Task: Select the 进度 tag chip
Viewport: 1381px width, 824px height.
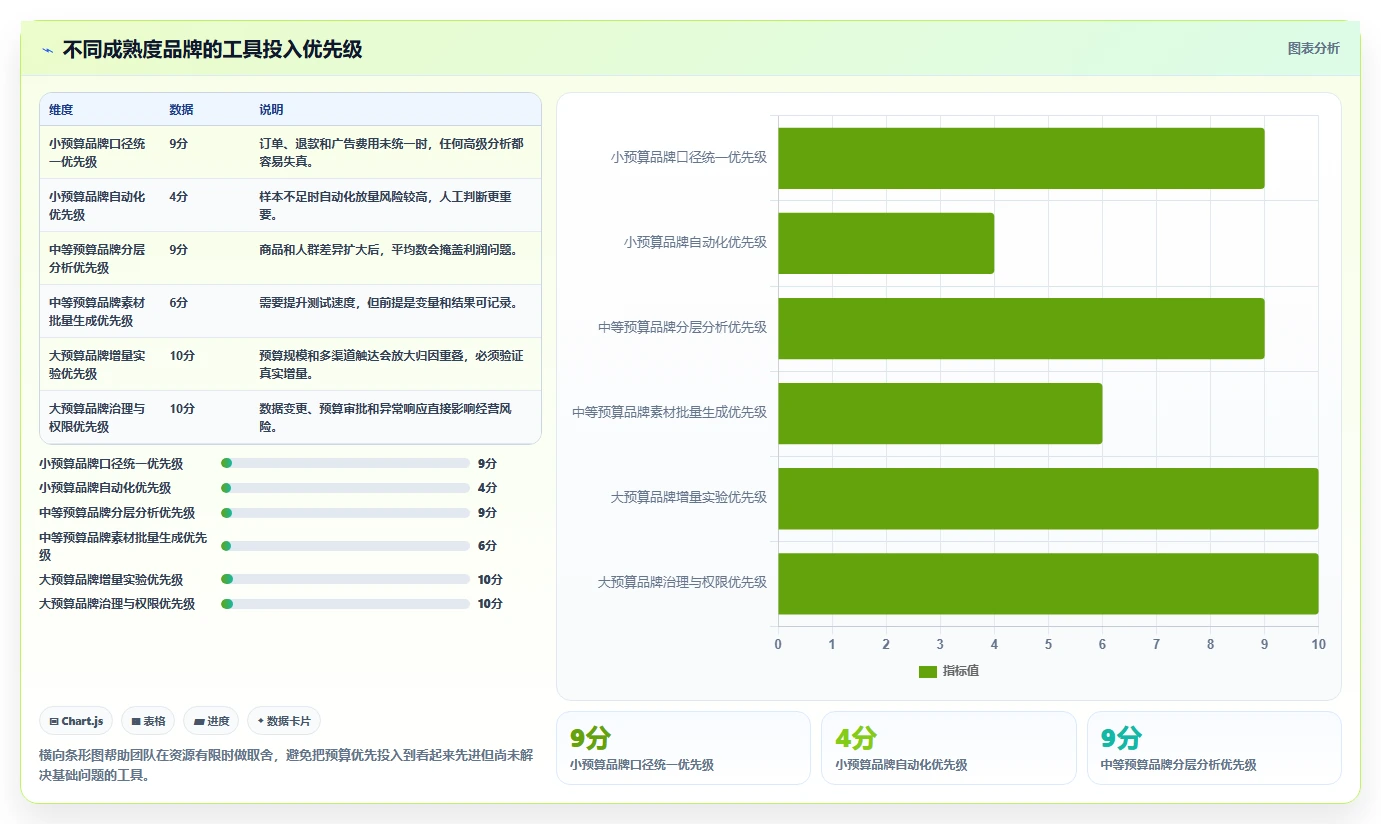Action: coord(211,721)
